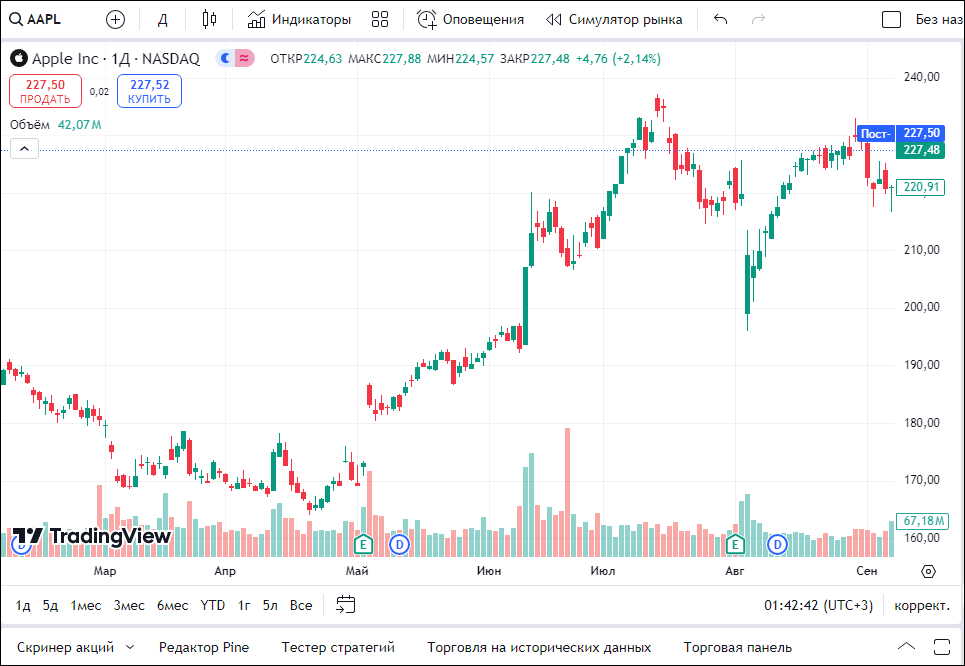This screenshot has width=965, height=666.
Task: Open chart scale settings gear icon
Action: [x=928, y=571]
